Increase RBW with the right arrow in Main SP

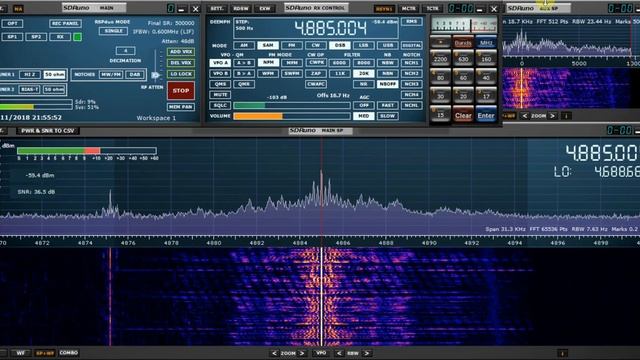tap(367, 353)
